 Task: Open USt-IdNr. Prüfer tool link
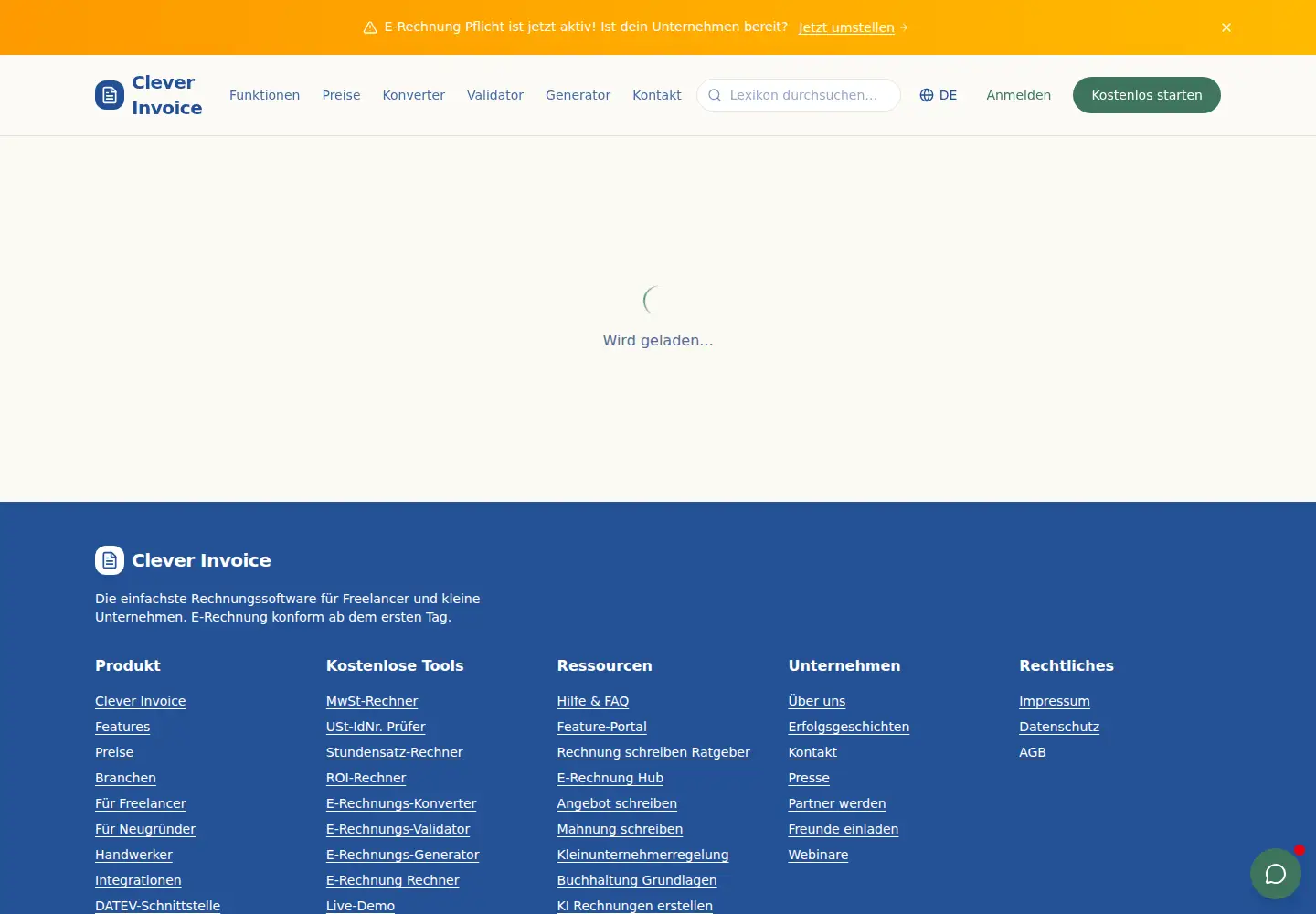coord(376,727)
